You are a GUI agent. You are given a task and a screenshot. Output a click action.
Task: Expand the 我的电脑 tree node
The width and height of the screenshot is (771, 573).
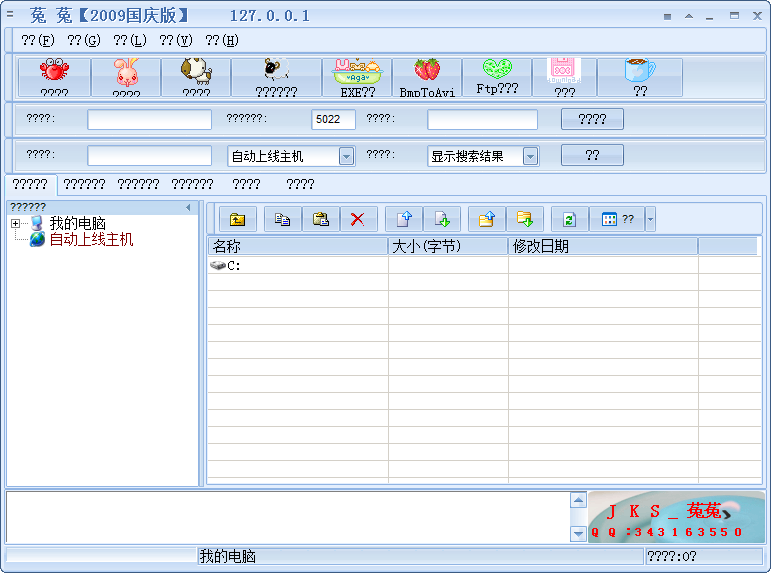click(x=16, y=224)
